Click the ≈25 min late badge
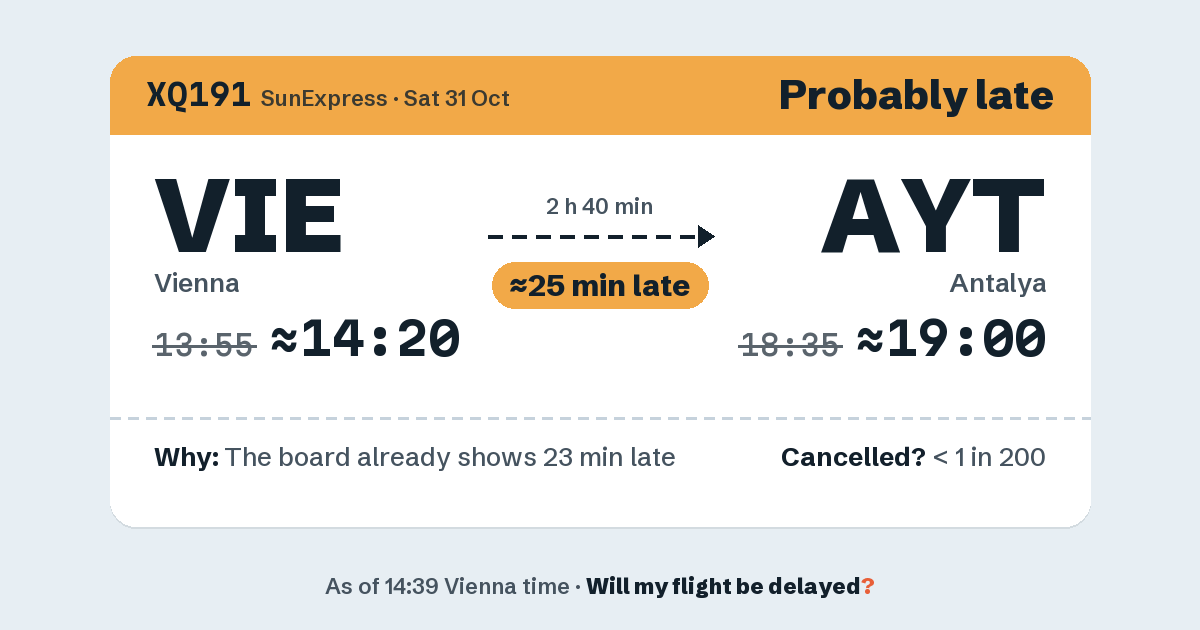 click(600, 286)
